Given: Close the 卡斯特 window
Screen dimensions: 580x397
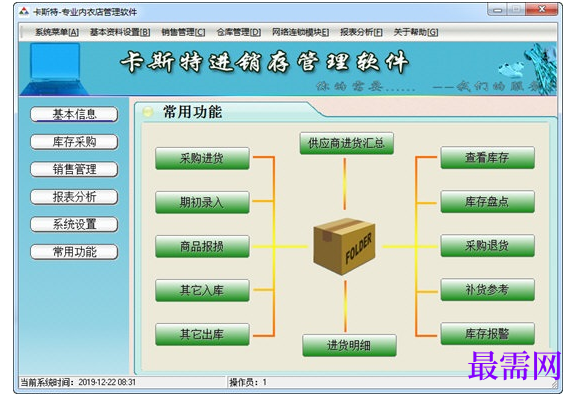Looking at the screenshot, I should pyautogui.click(x=542, y=10).
